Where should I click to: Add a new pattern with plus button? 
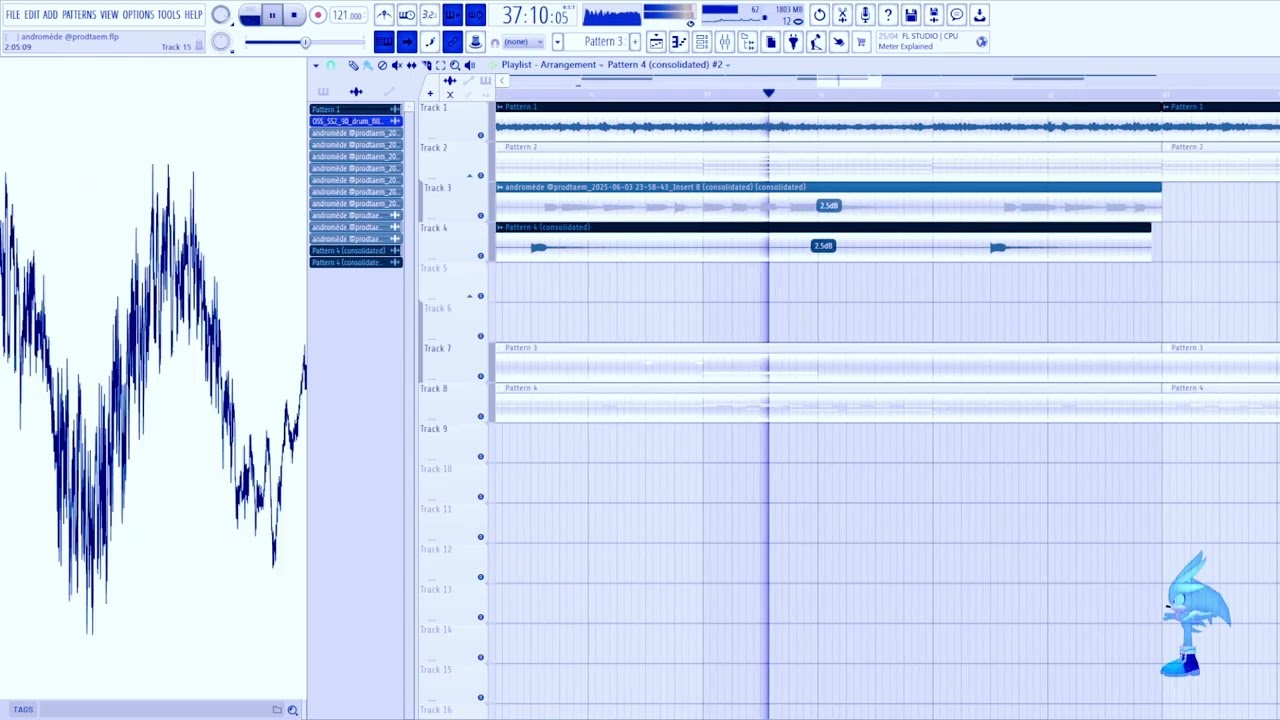[635, 42]
